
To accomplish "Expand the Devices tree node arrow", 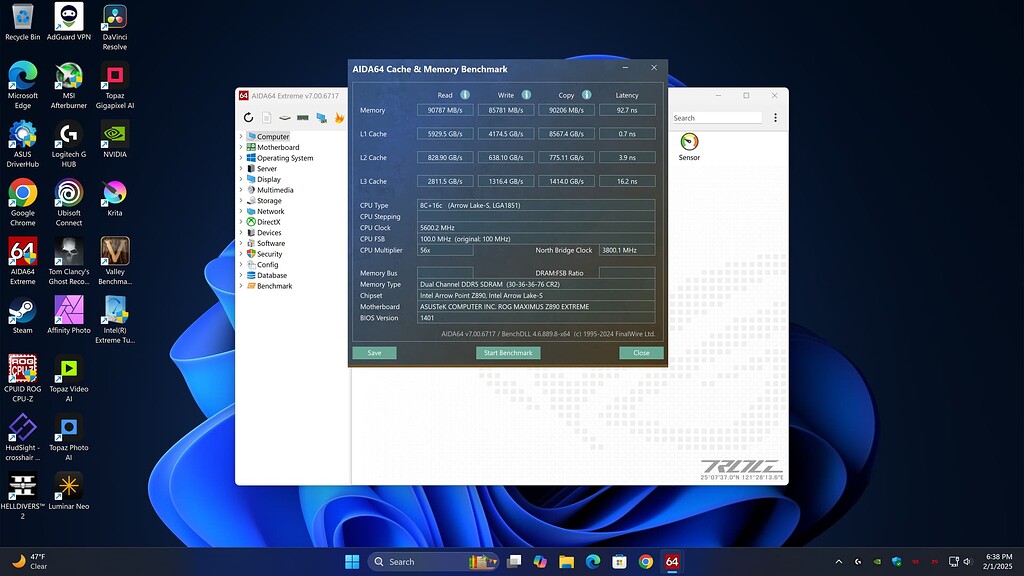I will point(241,232).
